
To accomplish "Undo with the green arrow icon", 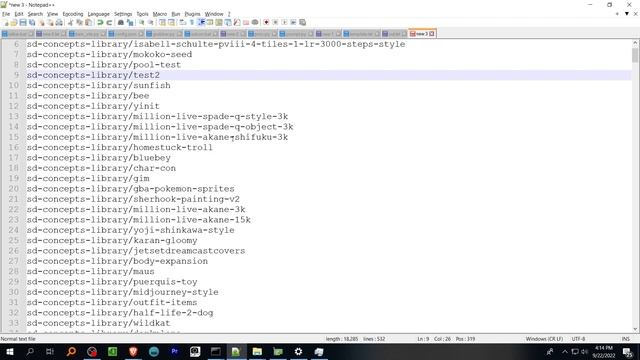I will click(x=100, y=22).
